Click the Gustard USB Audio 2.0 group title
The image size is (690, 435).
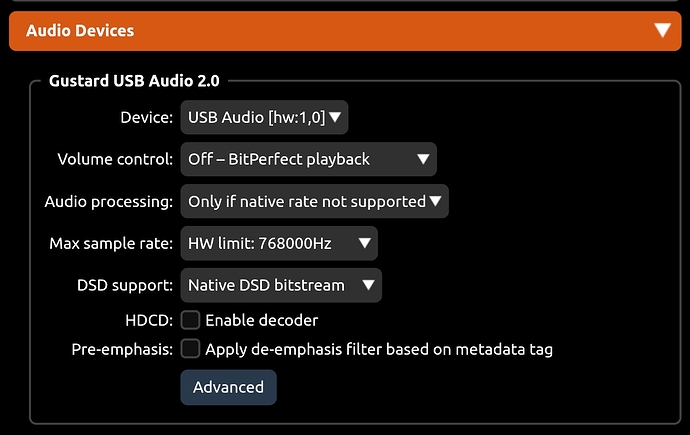click(x=134, y=81)
